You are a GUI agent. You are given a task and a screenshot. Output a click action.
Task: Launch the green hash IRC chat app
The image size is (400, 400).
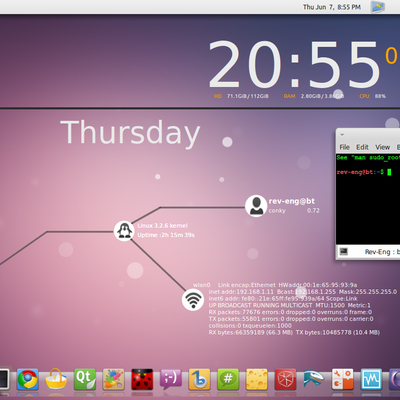pyautogui.click(x=228, y=379)
